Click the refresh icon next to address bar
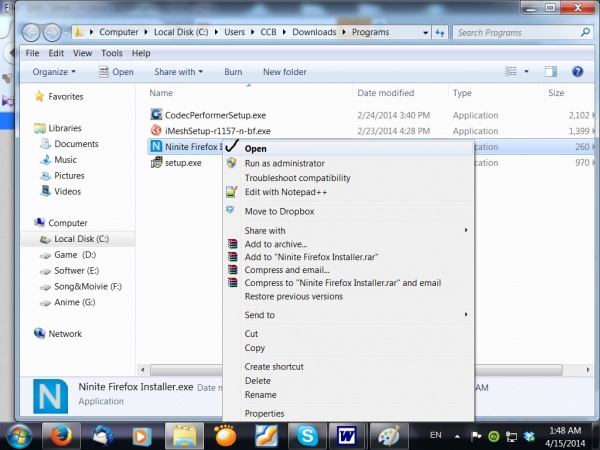 [x=440, y=33]
